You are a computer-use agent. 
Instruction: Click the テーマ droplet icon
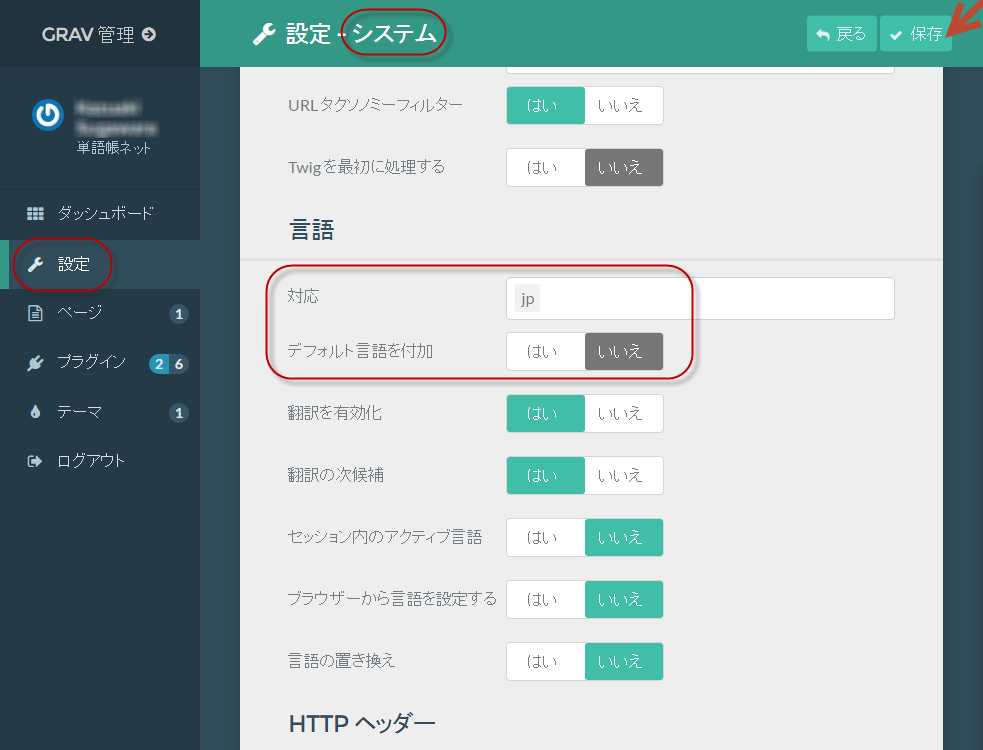(35, 412)
